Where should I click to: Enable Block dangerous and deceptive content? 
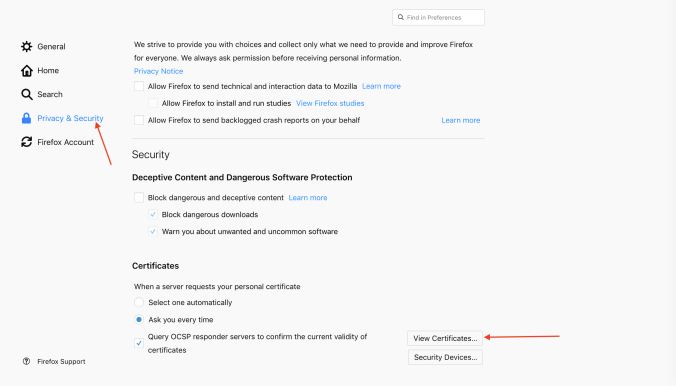point(139,198)
